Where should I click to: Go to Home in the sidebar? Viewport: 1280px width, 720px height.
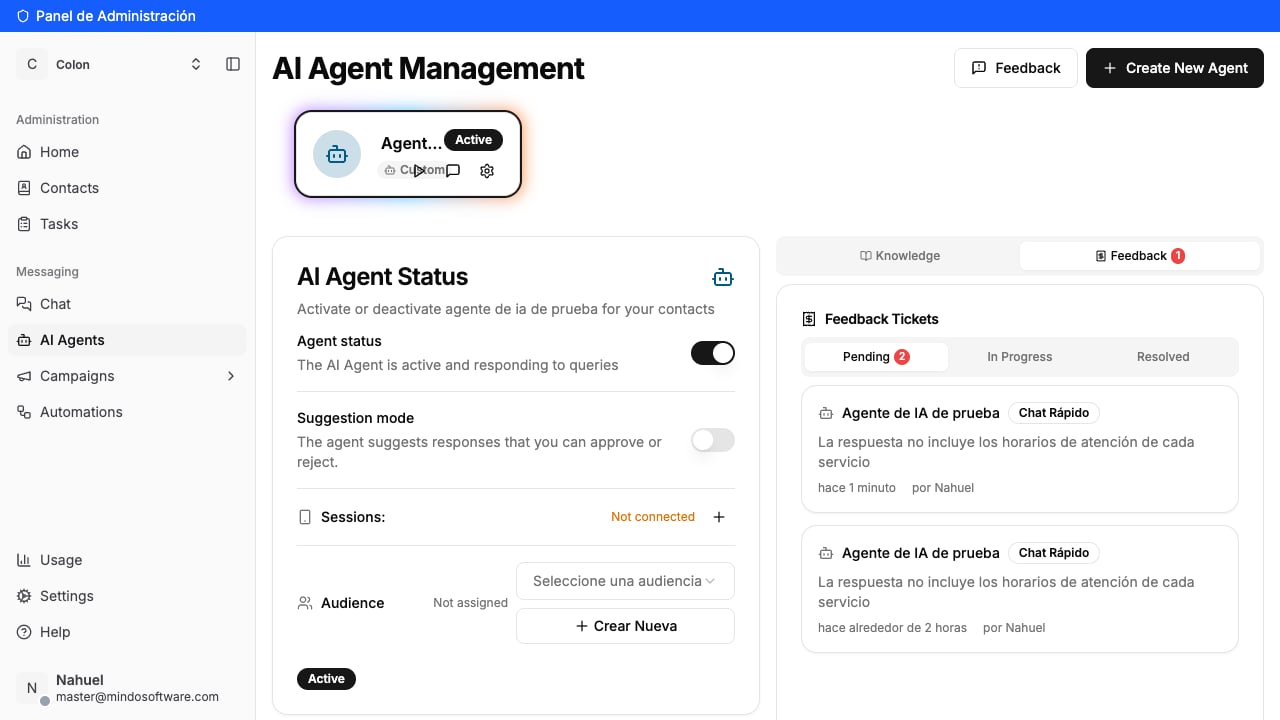[x=127, y=152]
